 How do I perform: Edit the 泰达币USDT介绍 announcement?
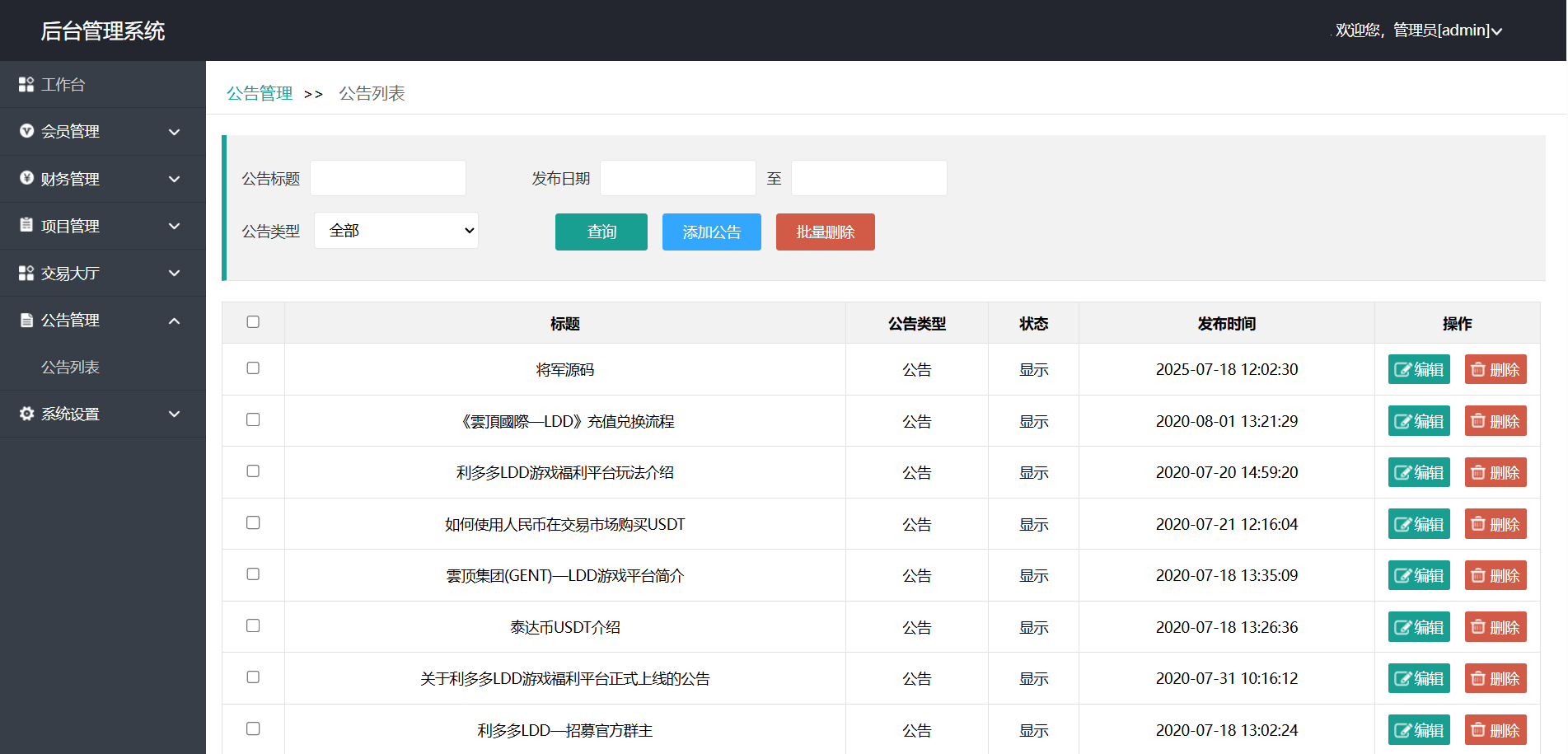[1419, 627]
